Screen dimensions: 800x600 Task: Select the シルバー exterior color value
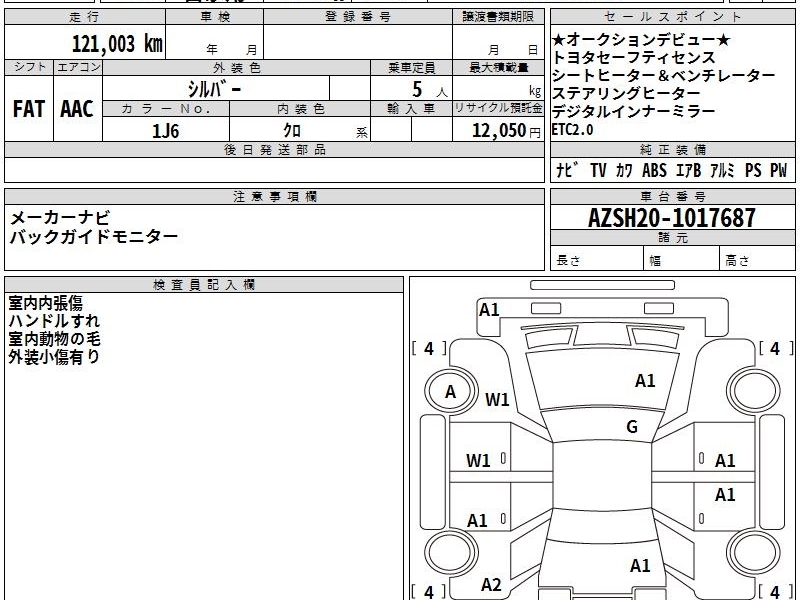pos(214,89)
